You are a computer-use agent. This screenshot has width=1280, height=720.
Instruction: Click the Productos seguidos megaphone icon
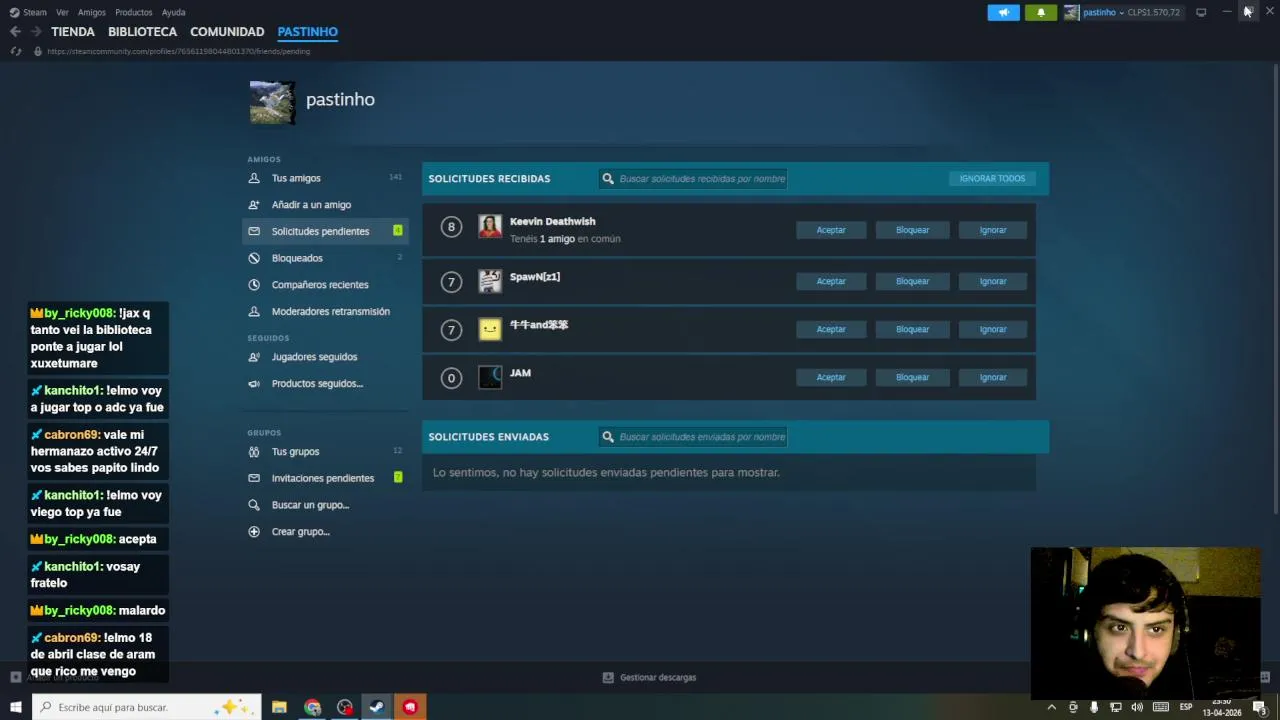coord(254,384)
